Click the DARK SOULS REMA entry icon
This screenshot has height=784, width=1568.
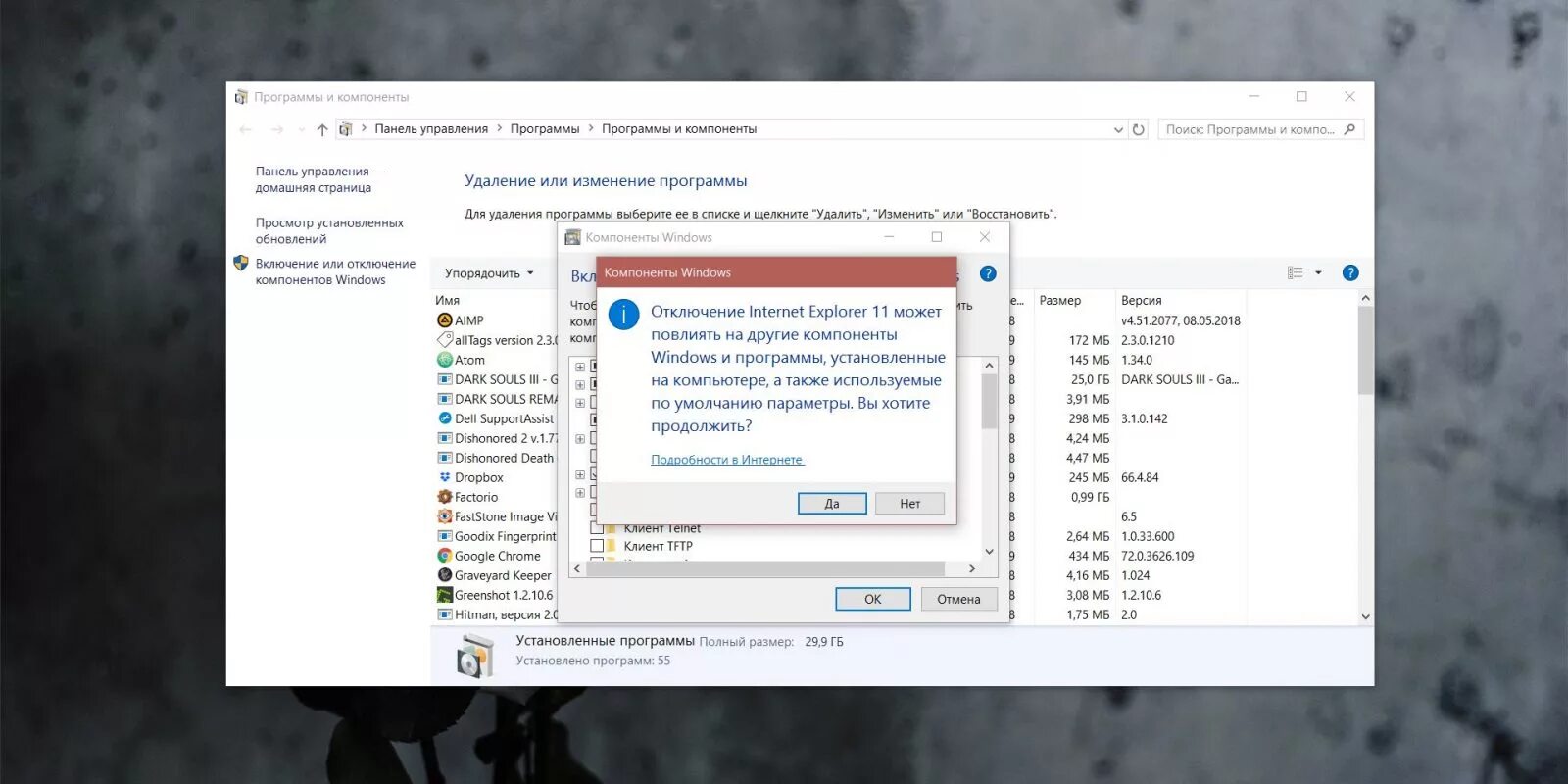(444, 399)
